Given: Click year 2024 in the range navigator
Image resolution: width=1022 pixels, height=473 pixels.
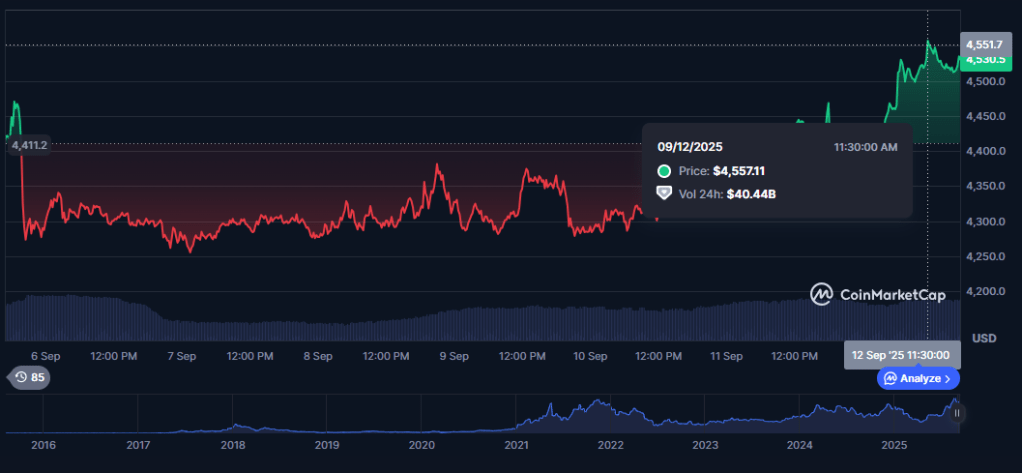Looking at the screenshot, I should coord(799,445).
